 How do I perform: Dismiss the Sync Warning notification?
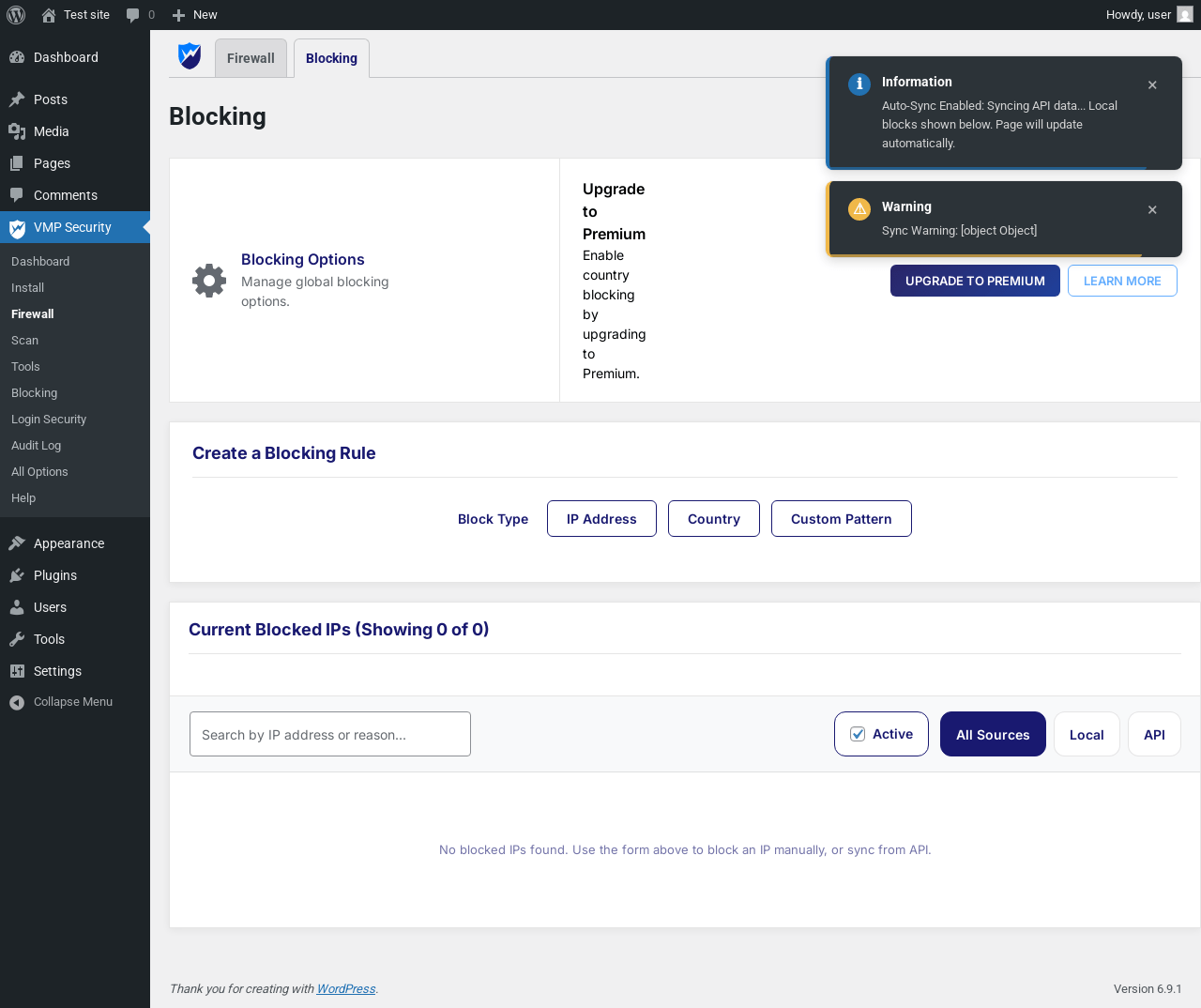point(1152,210)
